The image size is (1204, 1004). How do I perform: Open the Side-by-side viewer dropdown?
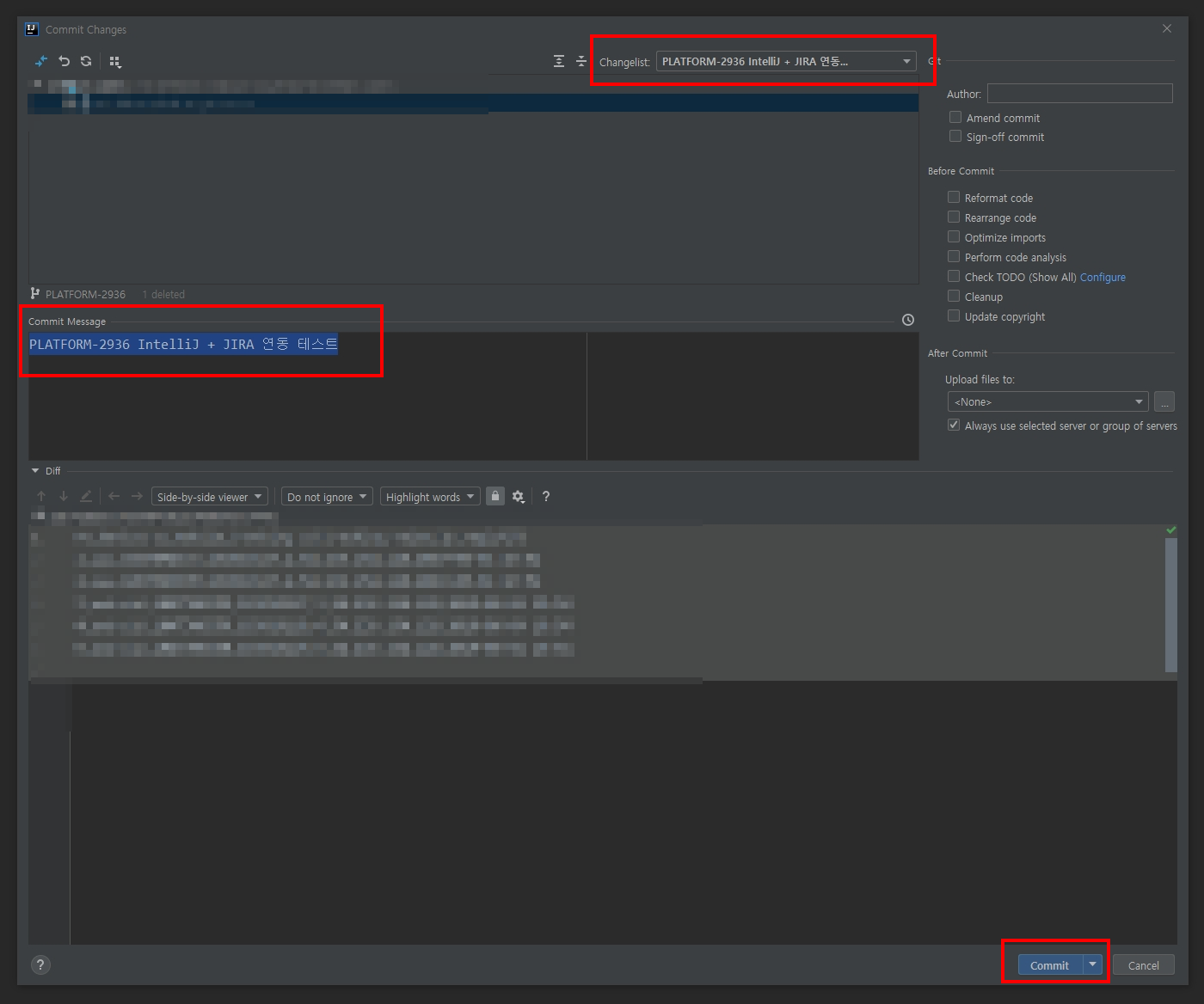click(210, 497)
